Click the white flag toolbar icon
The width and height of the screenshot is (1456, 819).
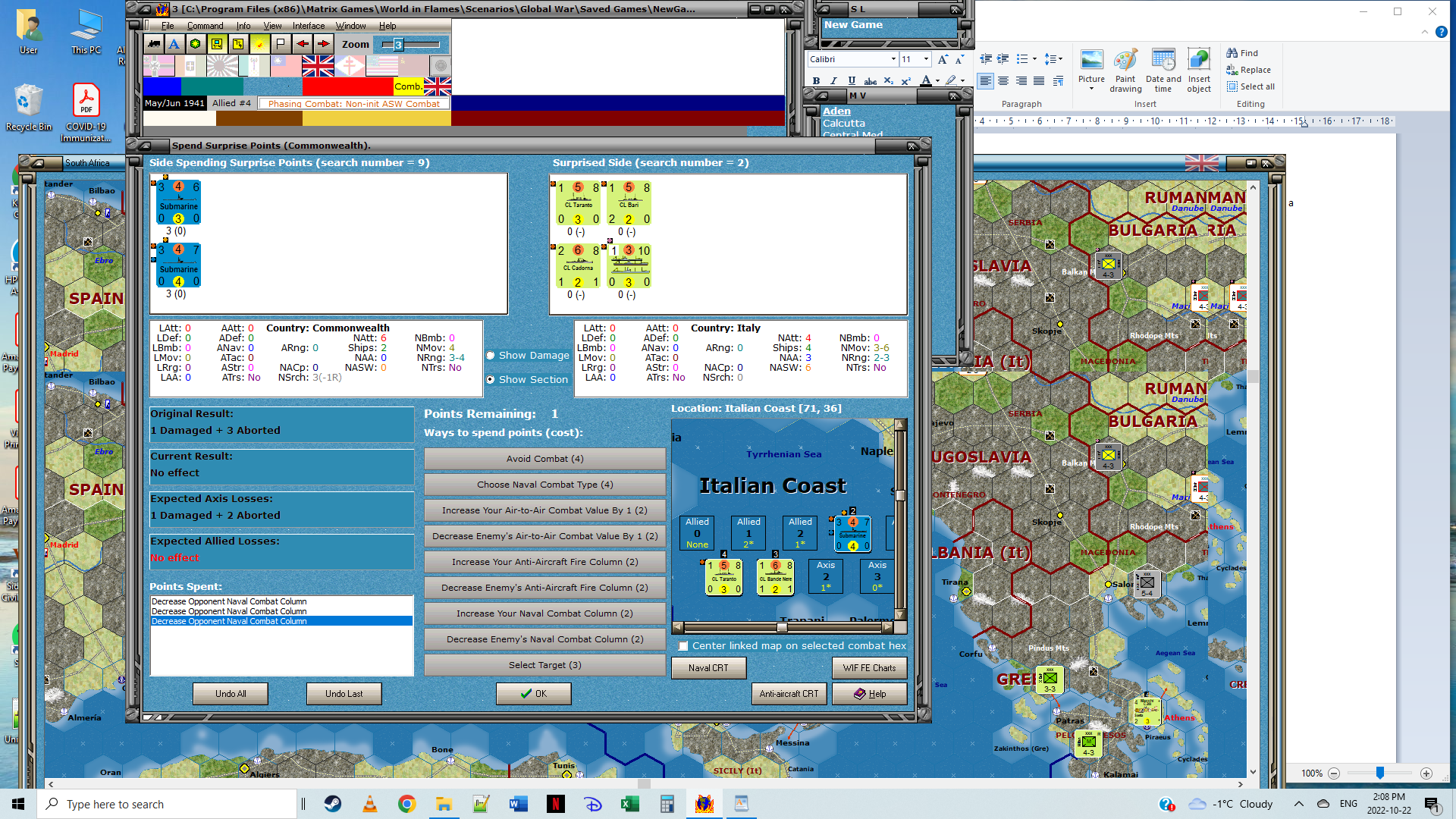point(281,44)
